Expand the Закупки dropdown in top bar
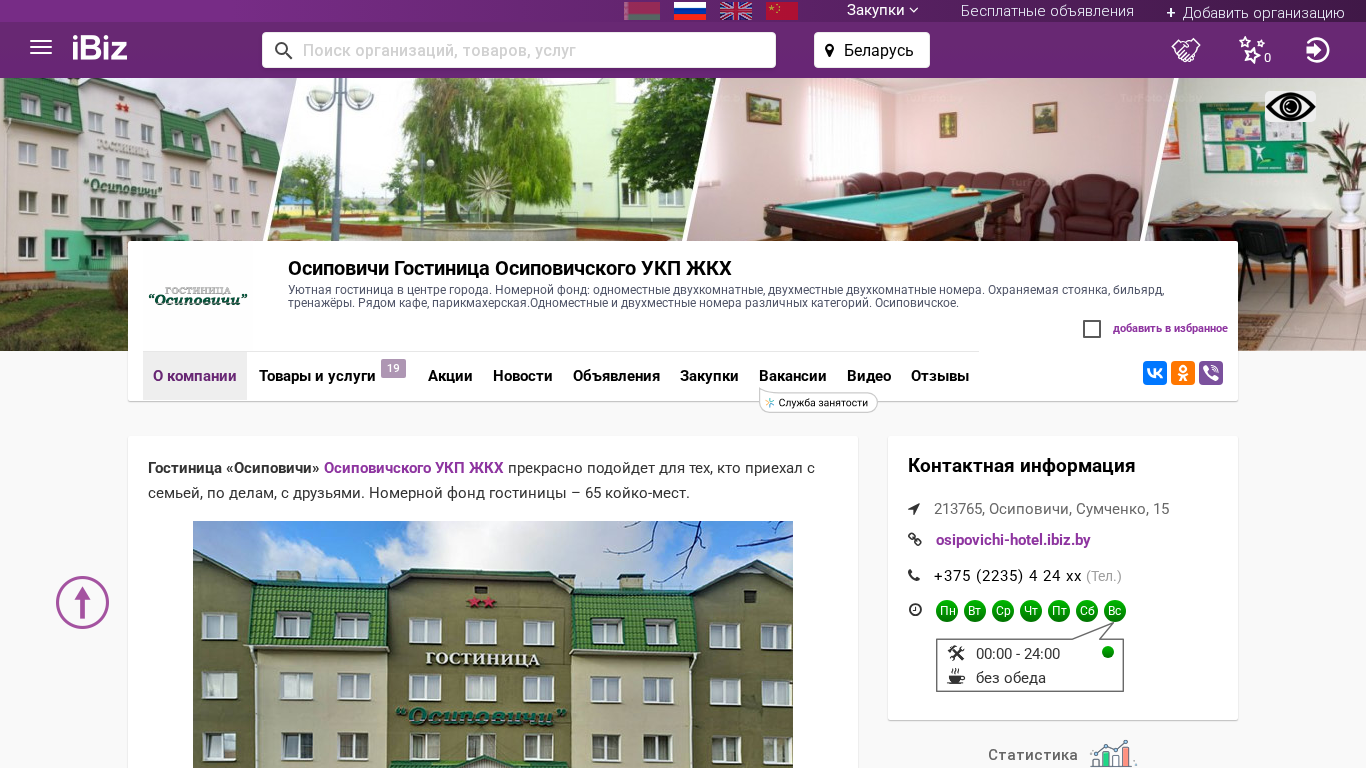Screen dimensions: 1366x768 point(883,11)
